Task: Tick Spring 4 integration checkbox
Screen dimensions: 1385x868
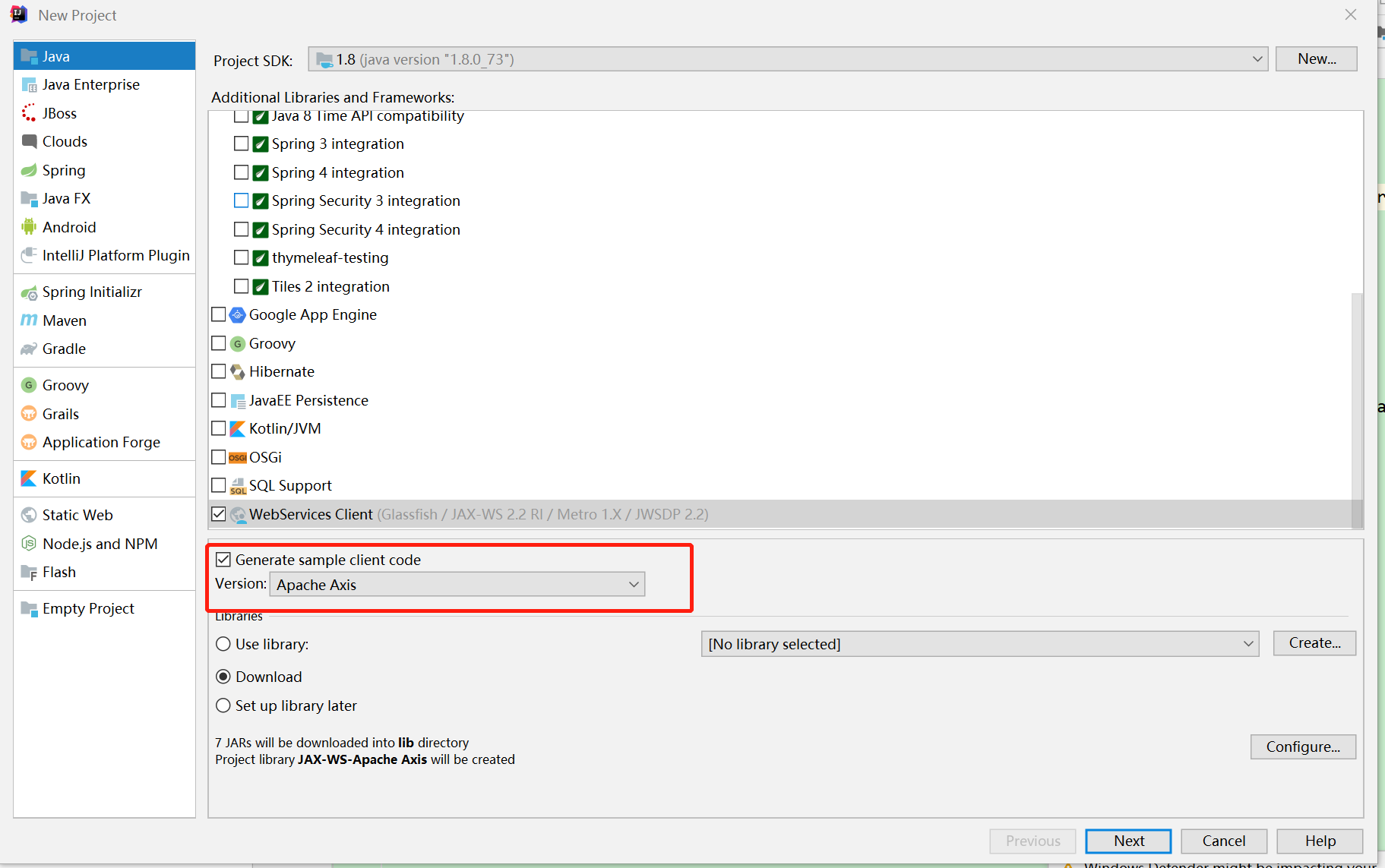Action: pos(242,172)
